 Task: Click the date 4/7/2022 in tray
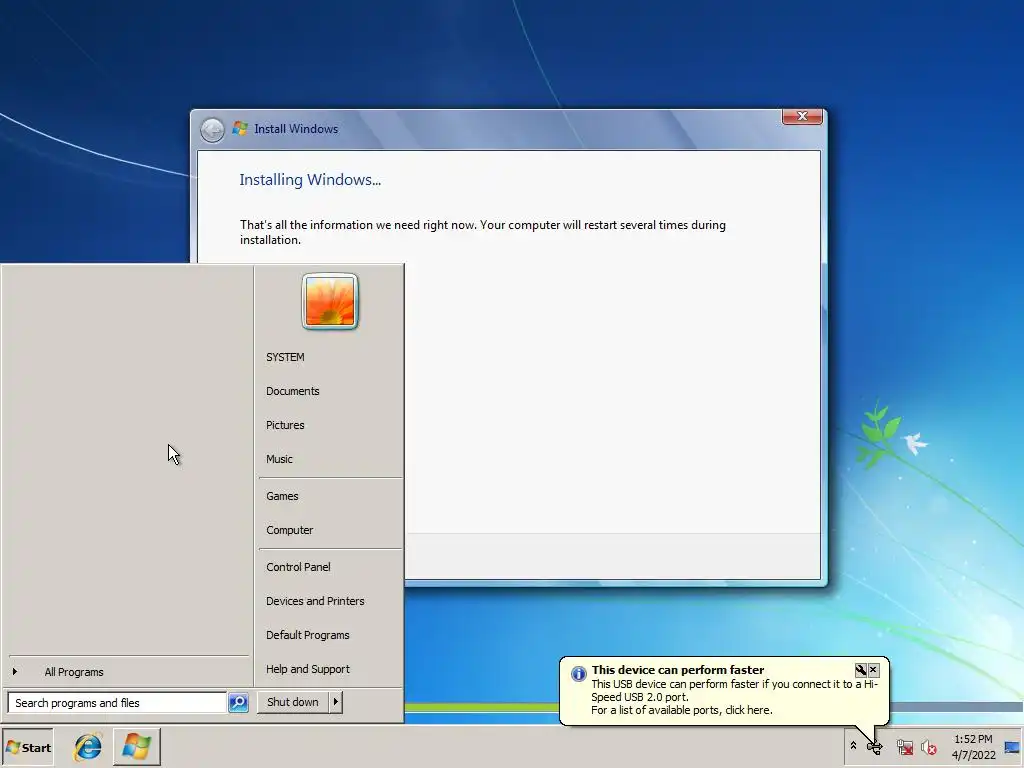pyautogui.click(x=974, y=755)
